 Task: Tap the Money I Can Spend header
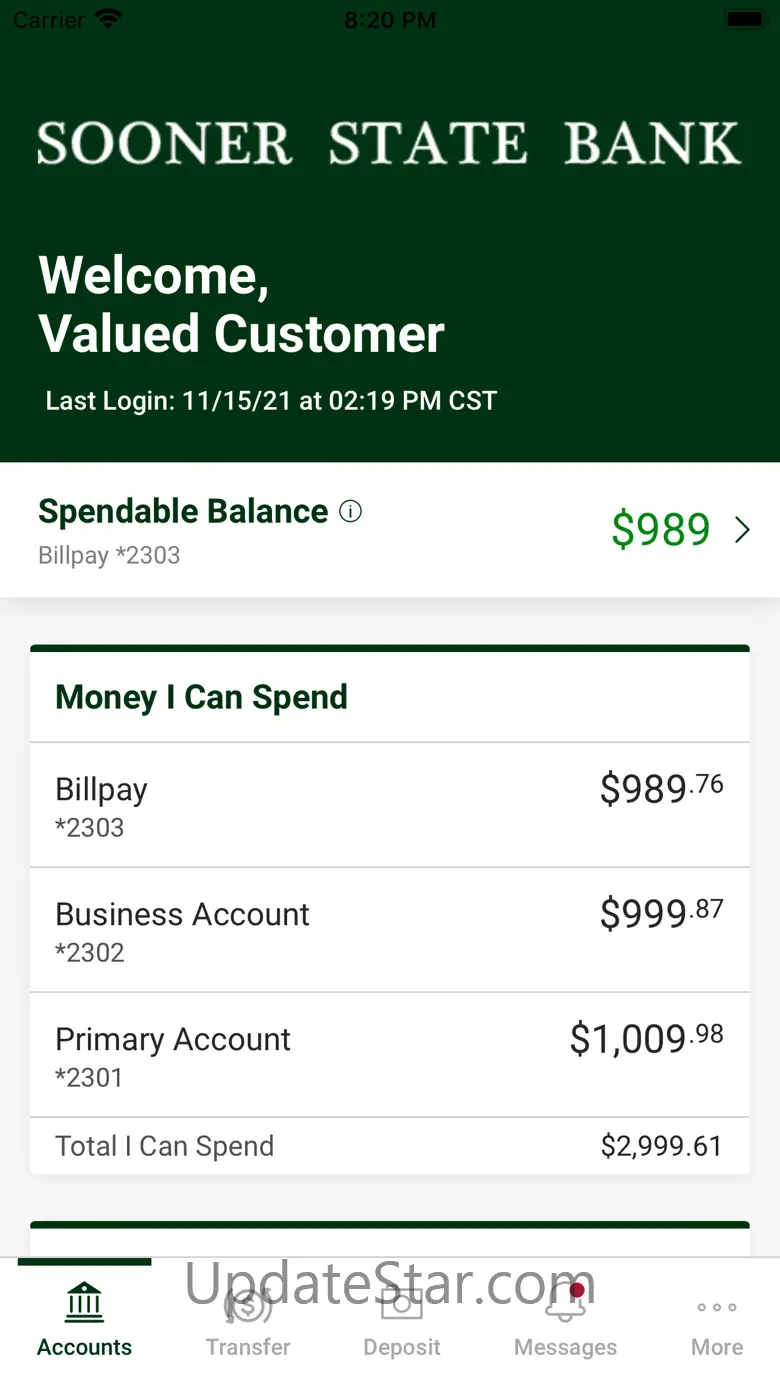click(201, 697)
